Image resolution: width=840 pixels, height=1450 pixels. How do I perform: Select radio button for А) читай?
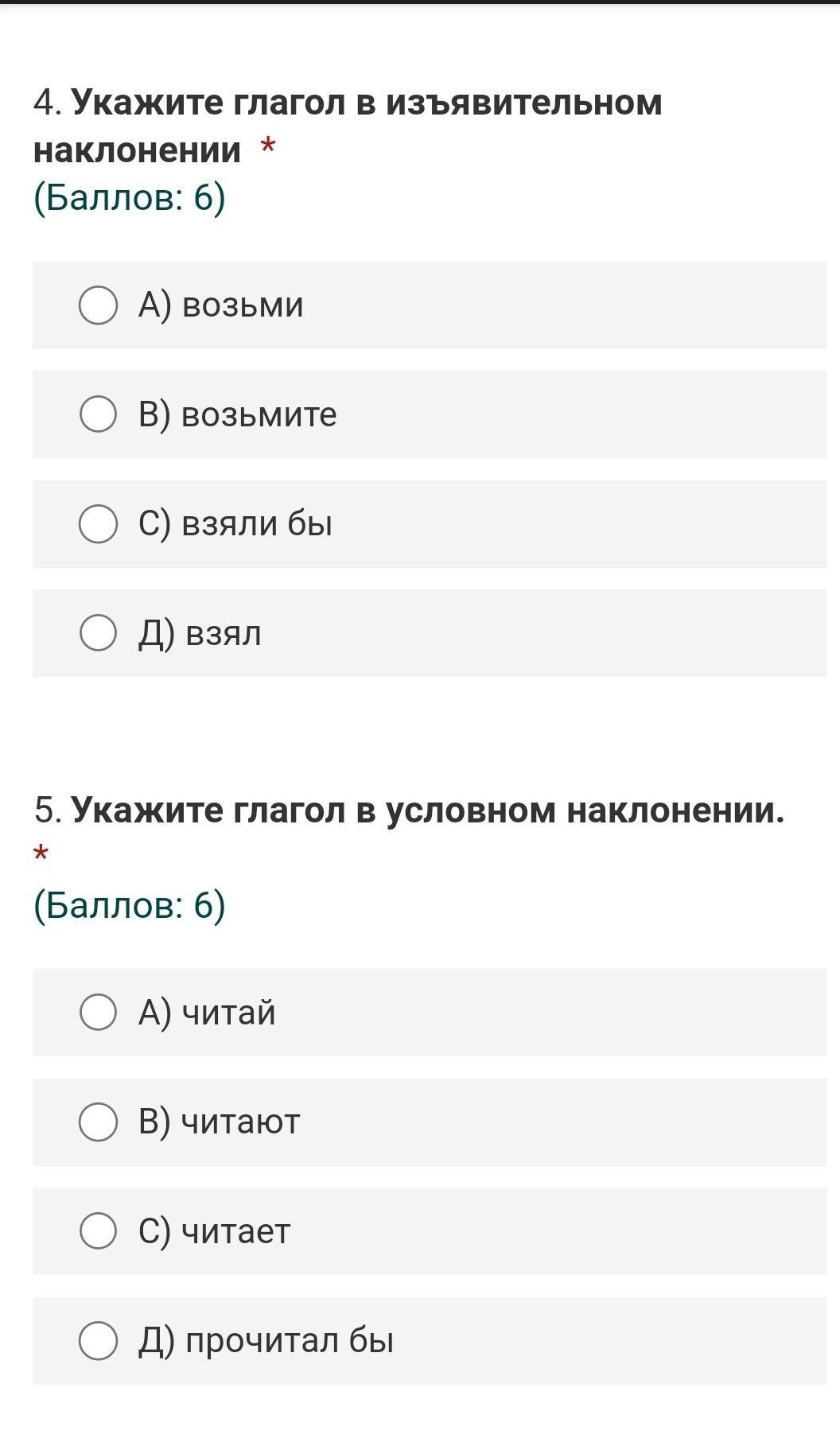click(99, 1013)
